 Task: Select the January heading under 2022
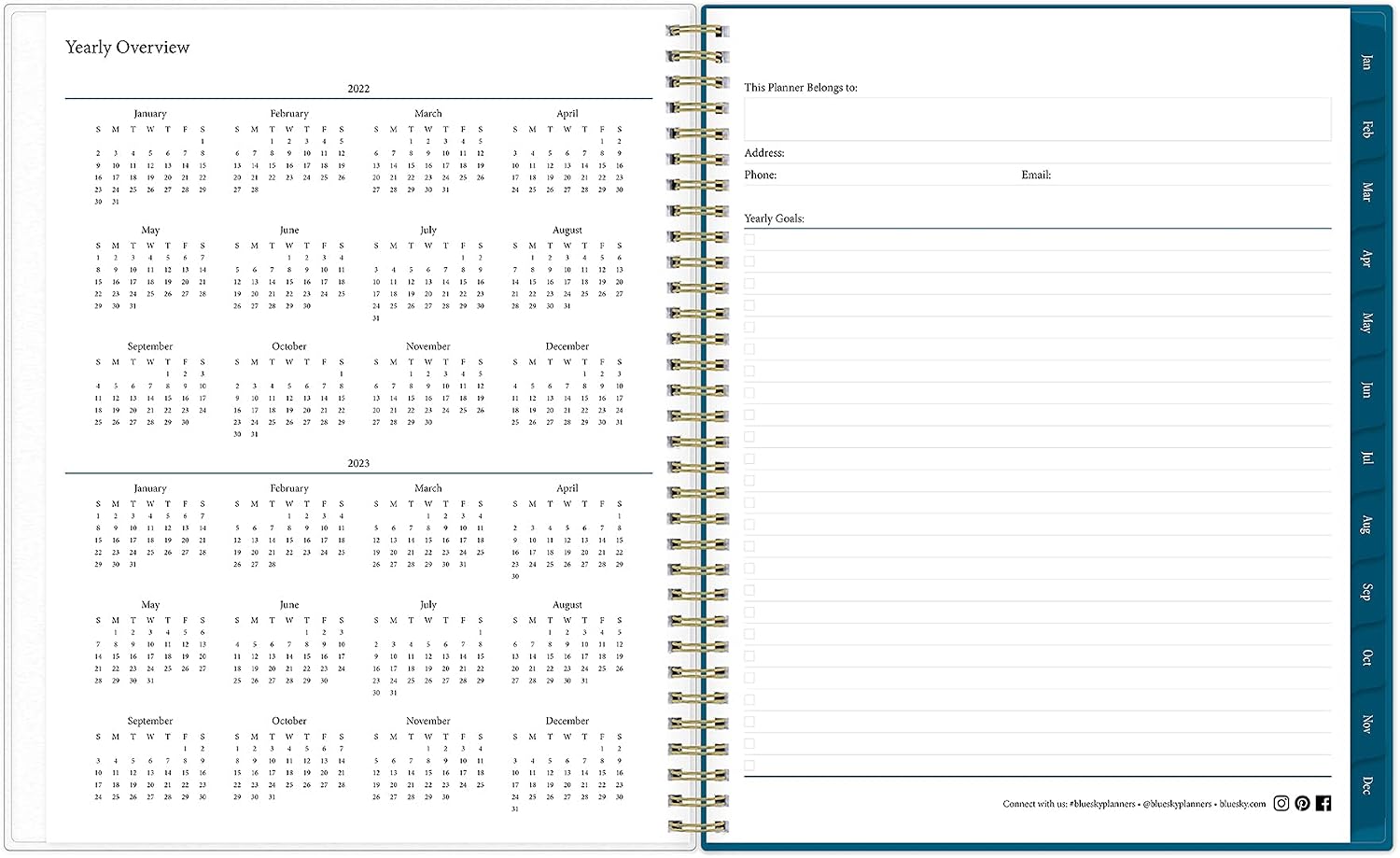(150, 114)
